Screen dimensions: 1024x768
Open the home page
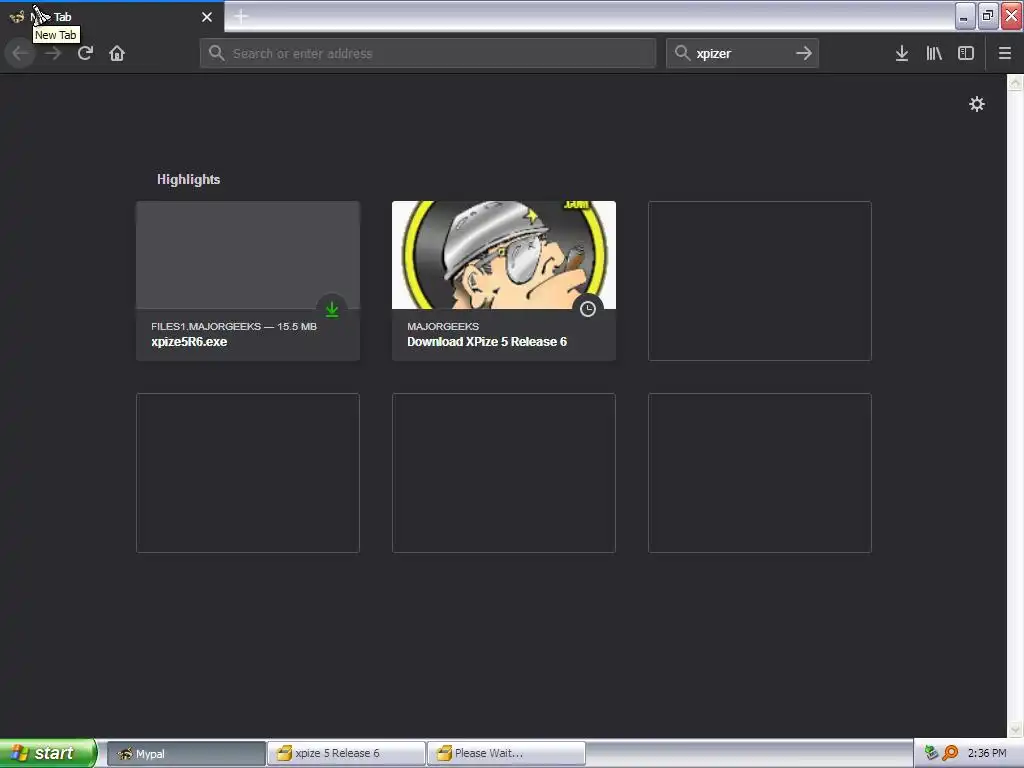pos(117,53)
